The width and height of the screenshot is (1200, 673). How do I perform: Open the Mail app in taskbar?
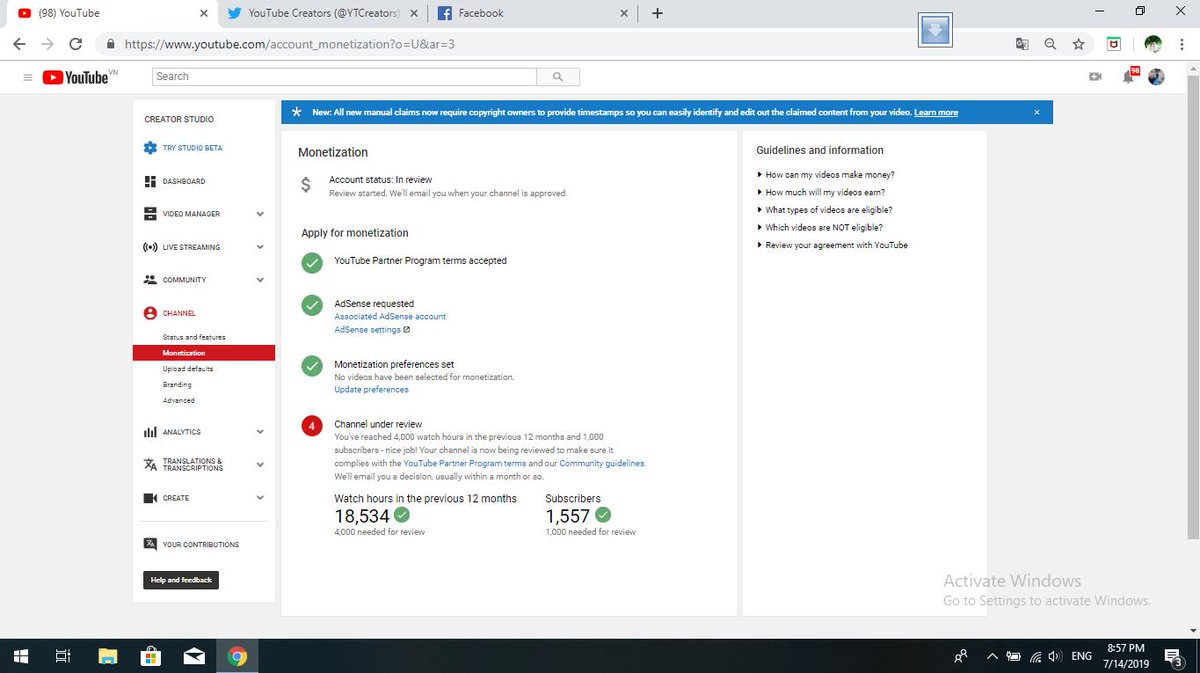(194, 657)
